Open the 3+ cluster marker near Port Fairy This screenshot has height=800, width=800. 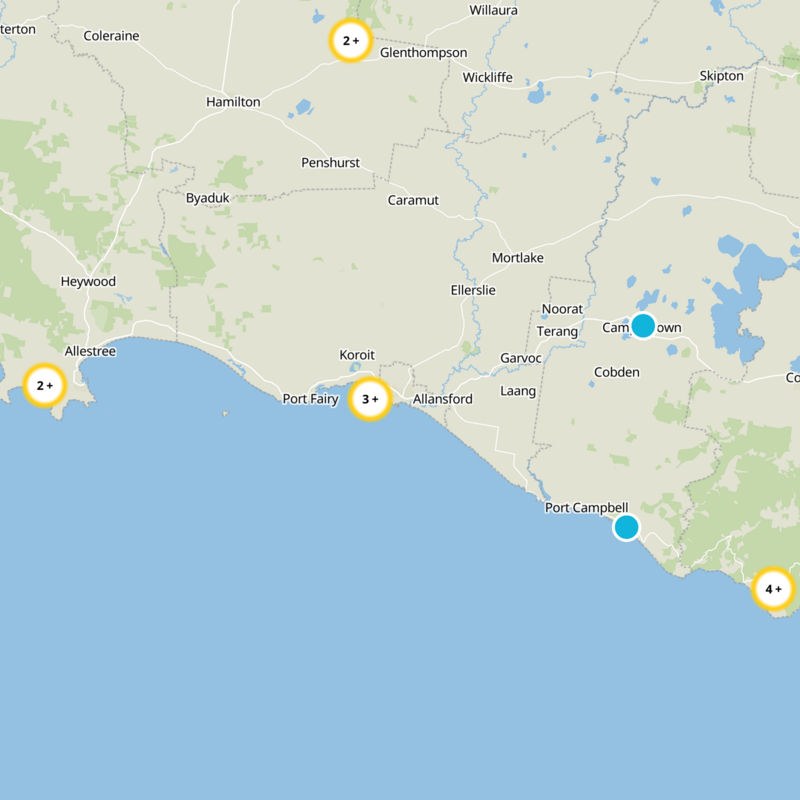[x=368, y=400]
